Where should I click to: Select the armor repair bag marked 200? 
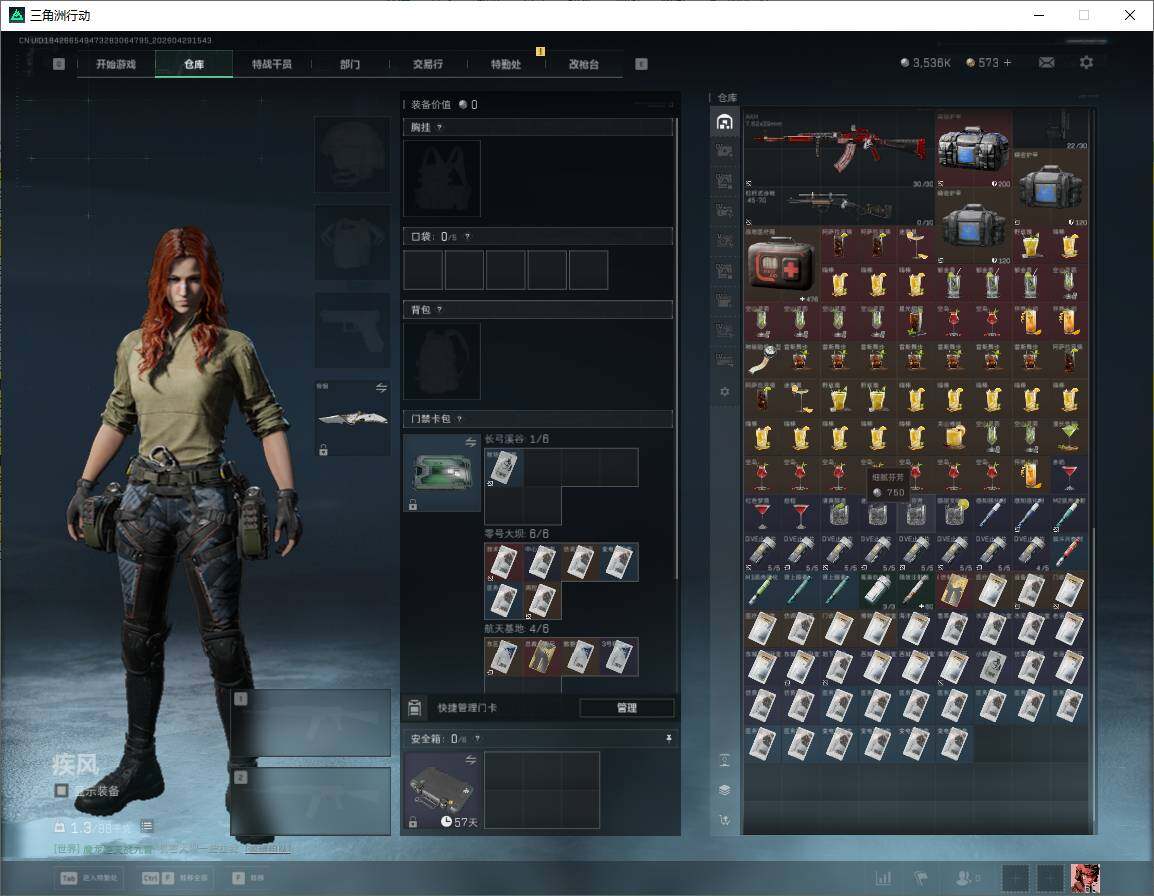click(974, 149)
